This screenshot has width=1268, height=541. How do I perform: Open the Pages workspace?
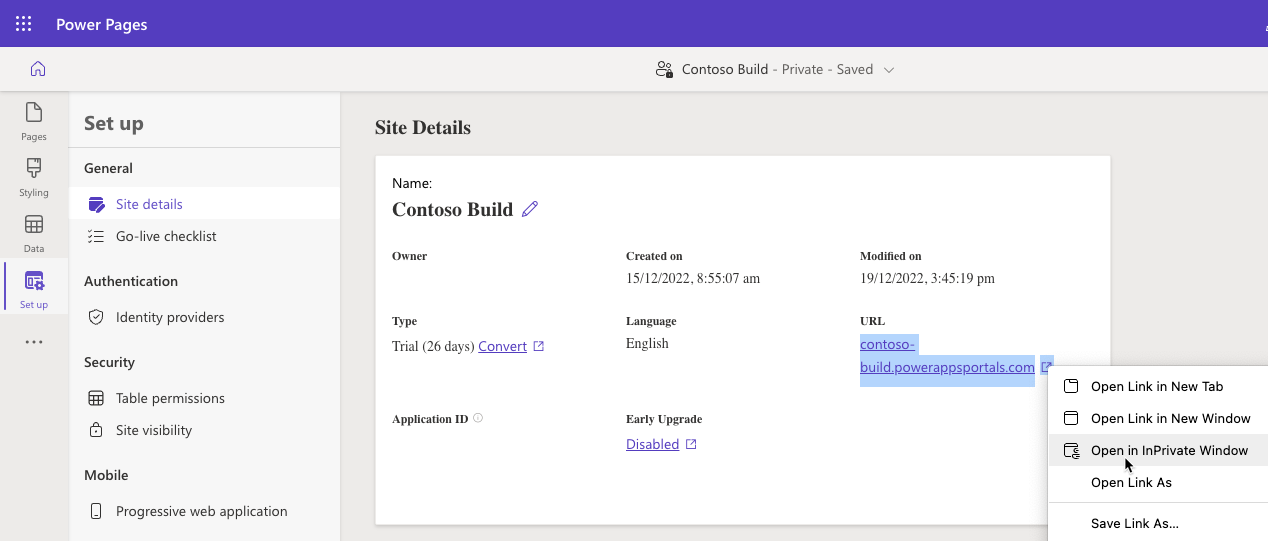point(34,121)
